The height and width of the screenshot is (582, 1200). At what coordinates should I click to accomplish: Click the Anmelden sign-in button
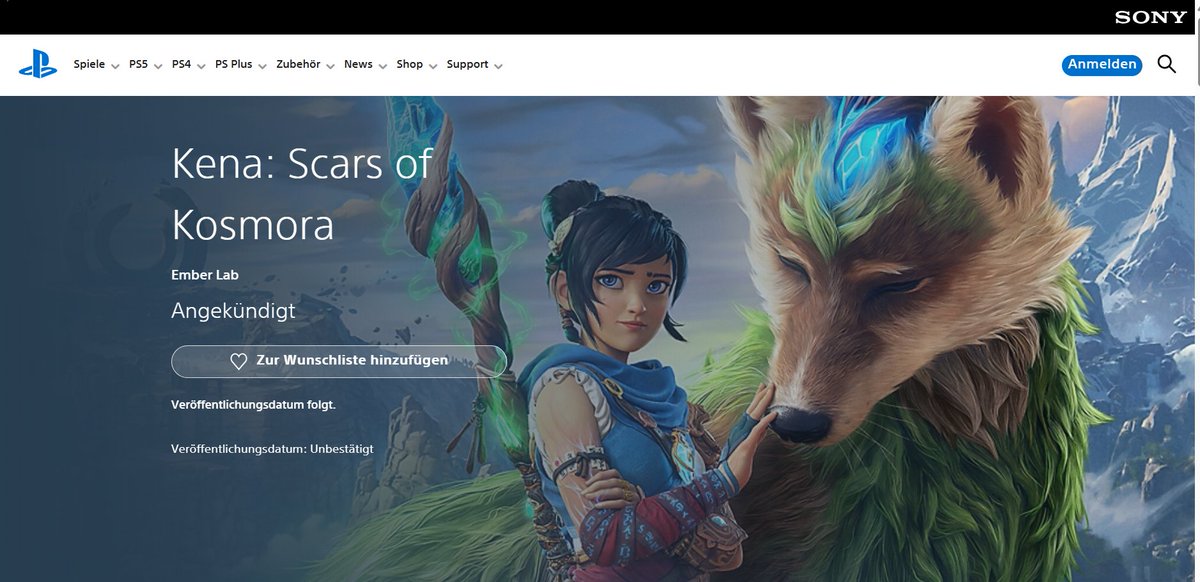pyautogui.click(x=1102, y=64)
